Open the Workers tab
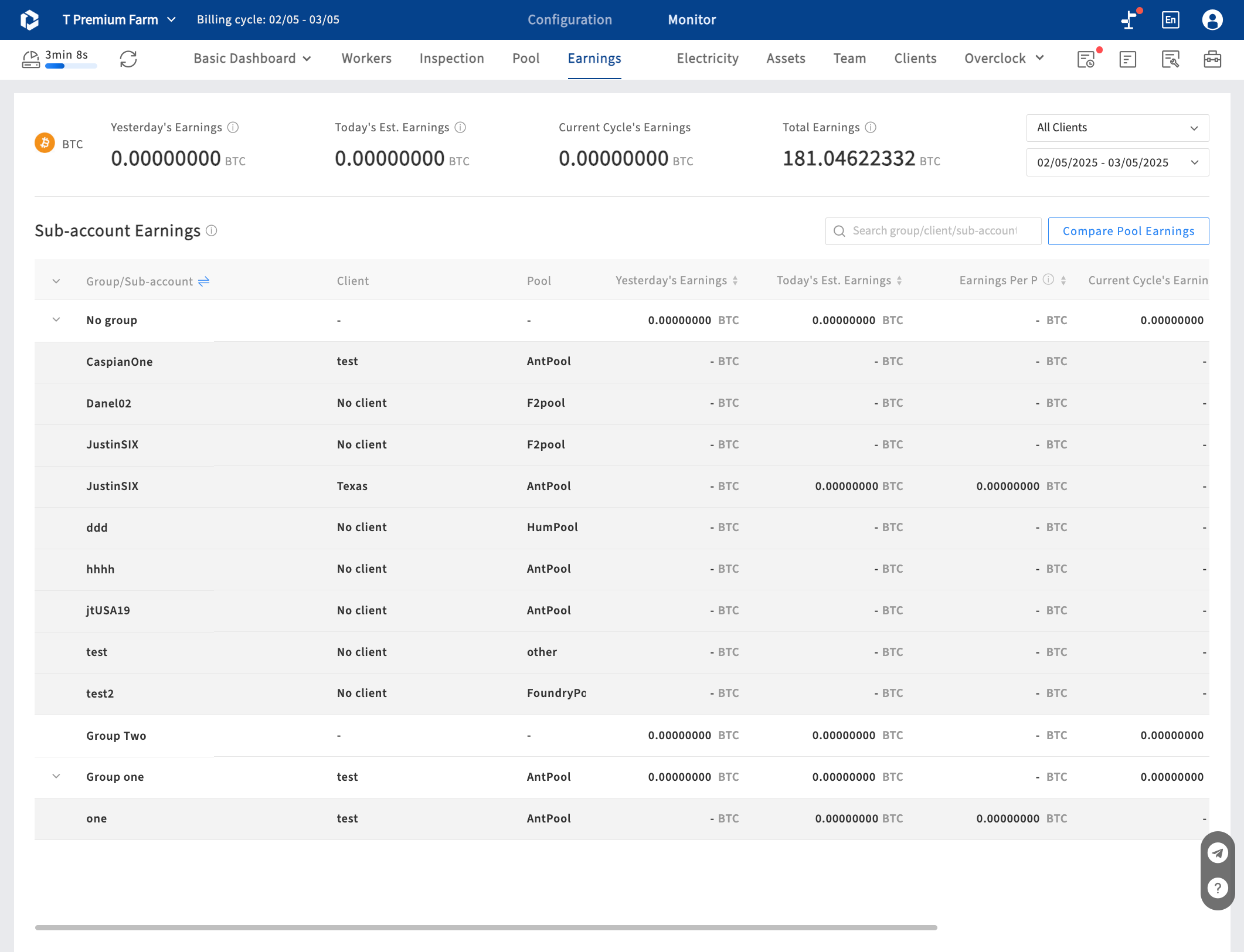This screenshot has height=952, width=1244. pos(366,59)
